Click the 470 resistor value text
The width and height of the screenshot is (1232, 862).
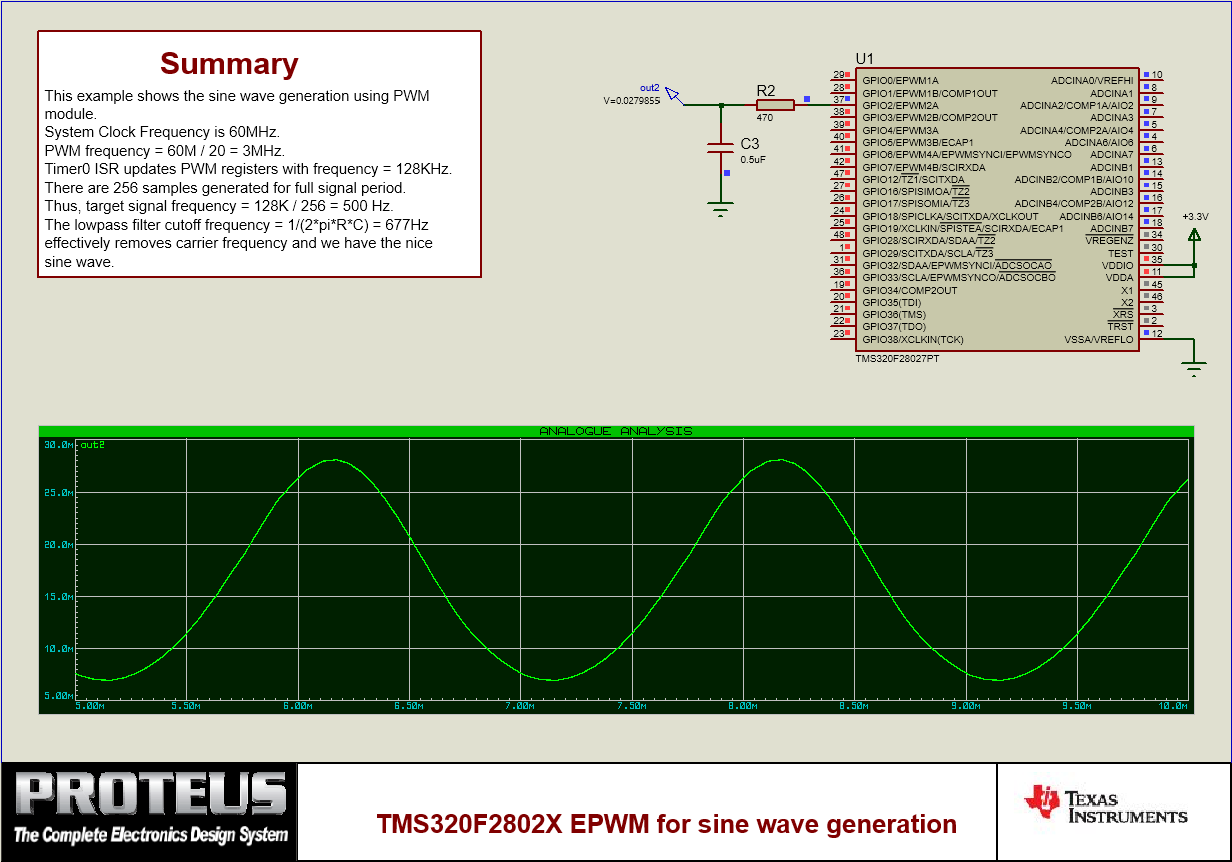pyautogui.click(x=764, y=118)
